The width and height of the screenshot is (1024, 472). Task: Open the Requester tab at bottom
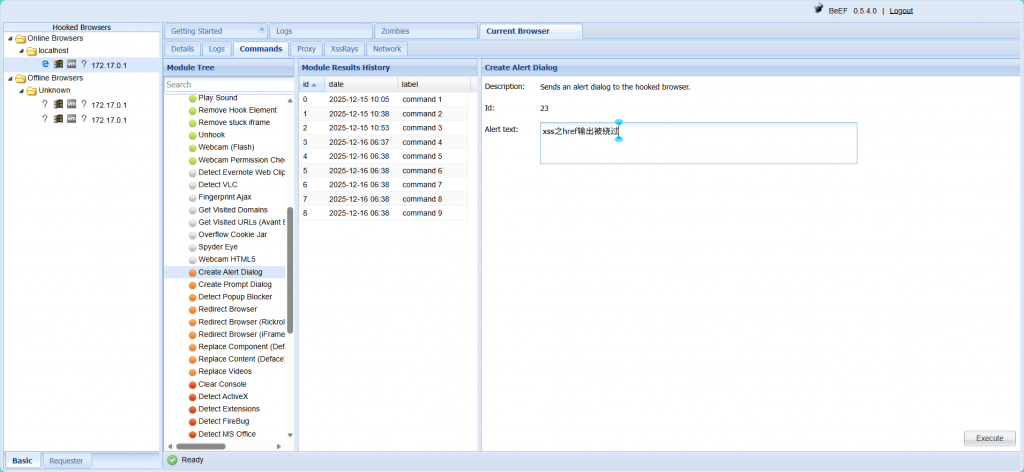pos(67,460)
